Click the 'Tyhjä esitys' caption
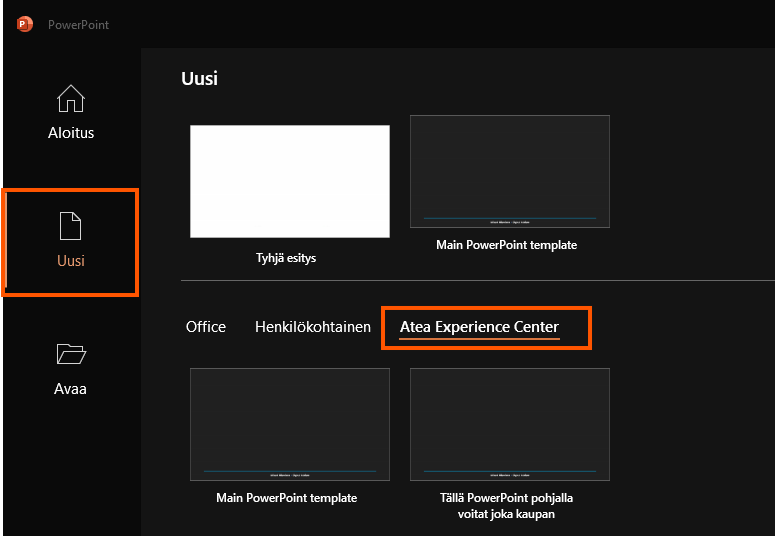 pos(286,258)
